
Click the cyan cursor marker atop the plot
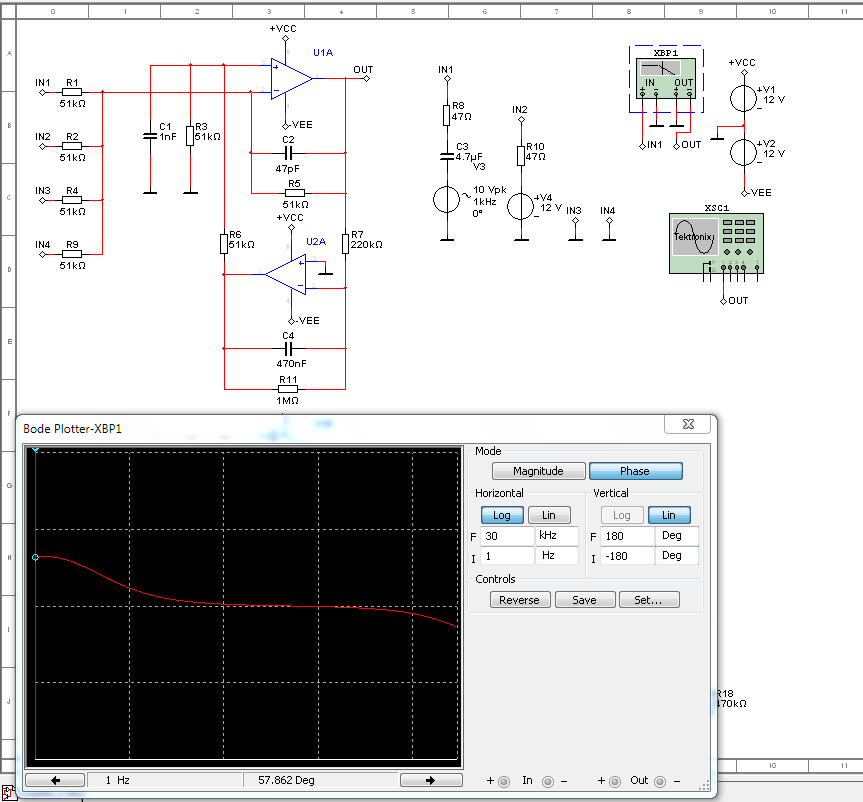click(36, 451)
